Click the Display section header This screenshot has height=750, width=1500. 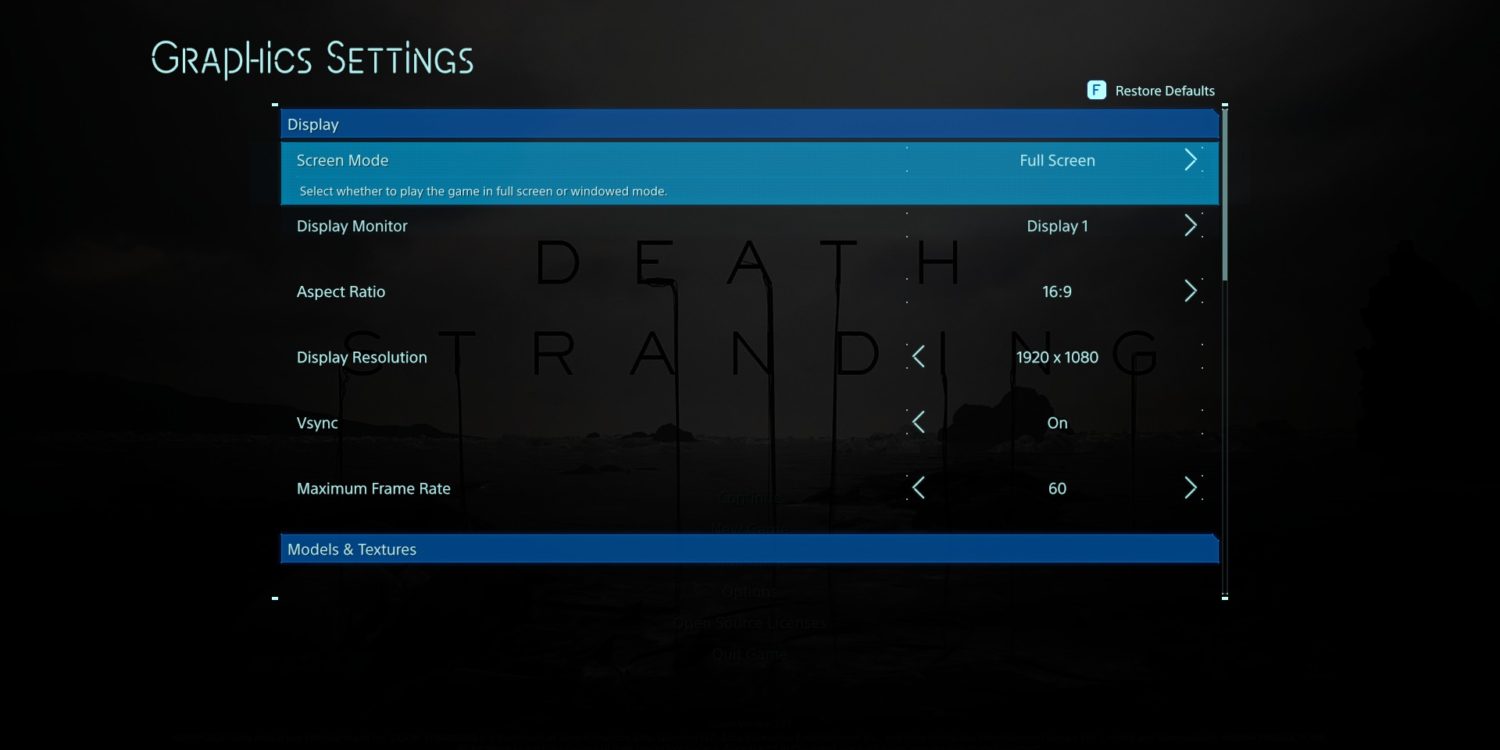pos(749,124)
